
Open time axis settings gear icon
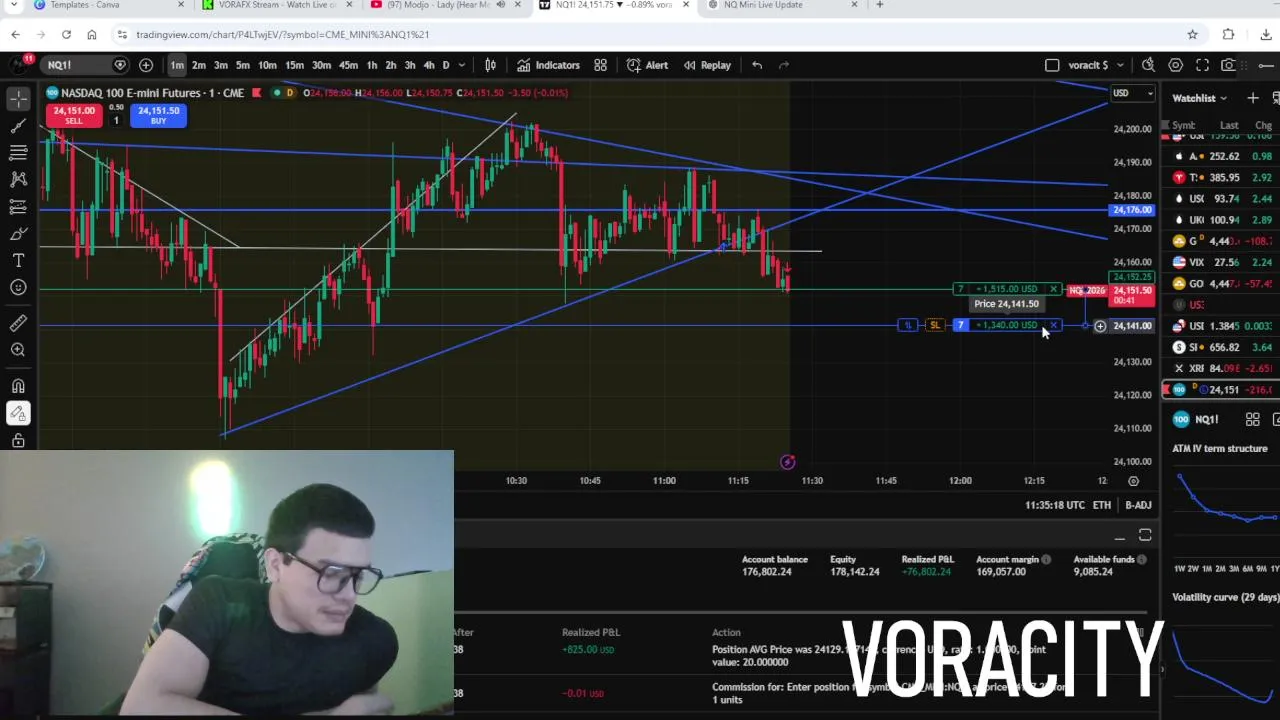[1133, 481]
